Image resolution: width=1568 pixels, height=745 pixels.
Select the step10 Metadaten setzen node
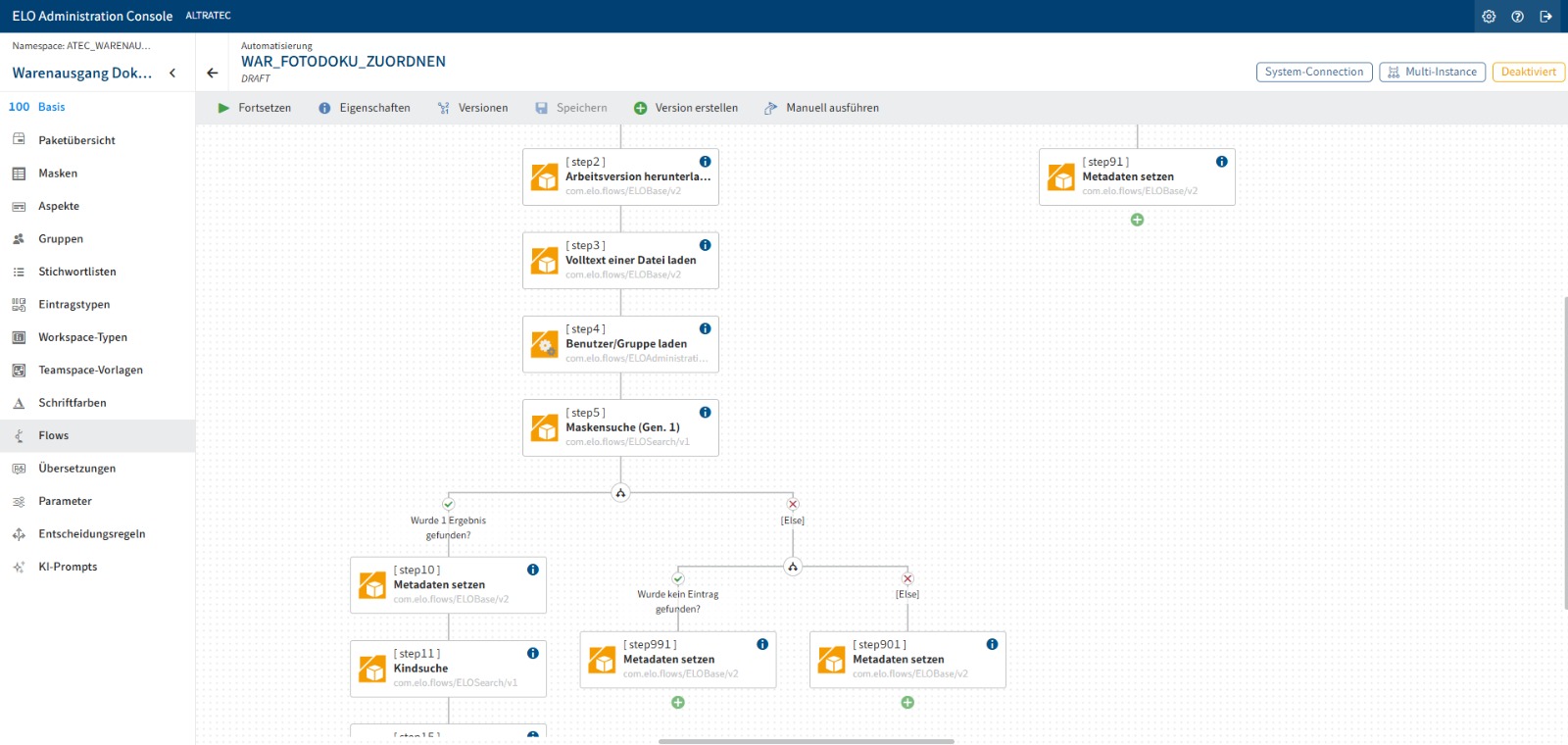tap(448, 585)
